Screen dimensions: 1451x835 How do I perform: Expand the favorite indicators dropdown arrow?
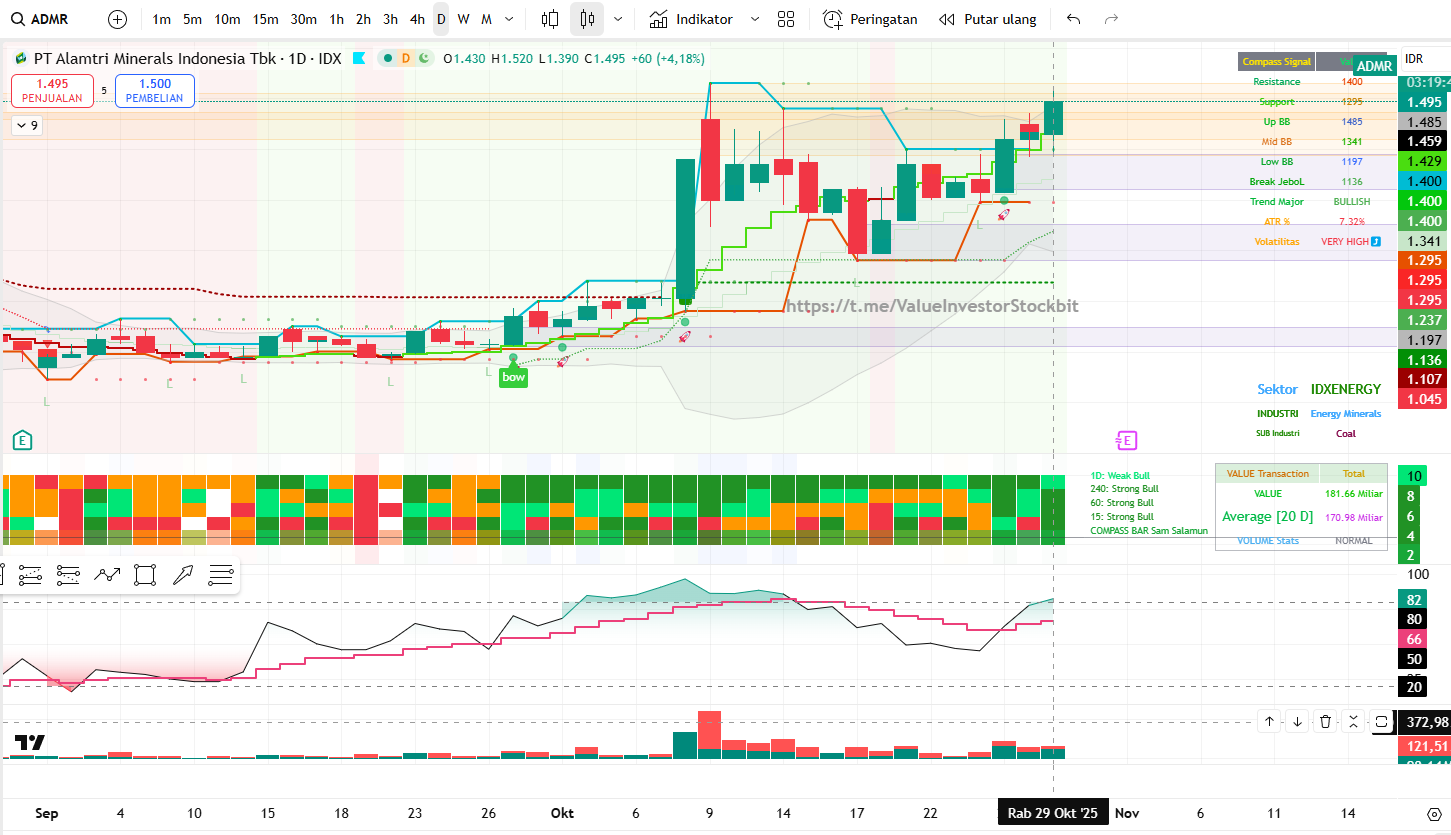[754, 19]
